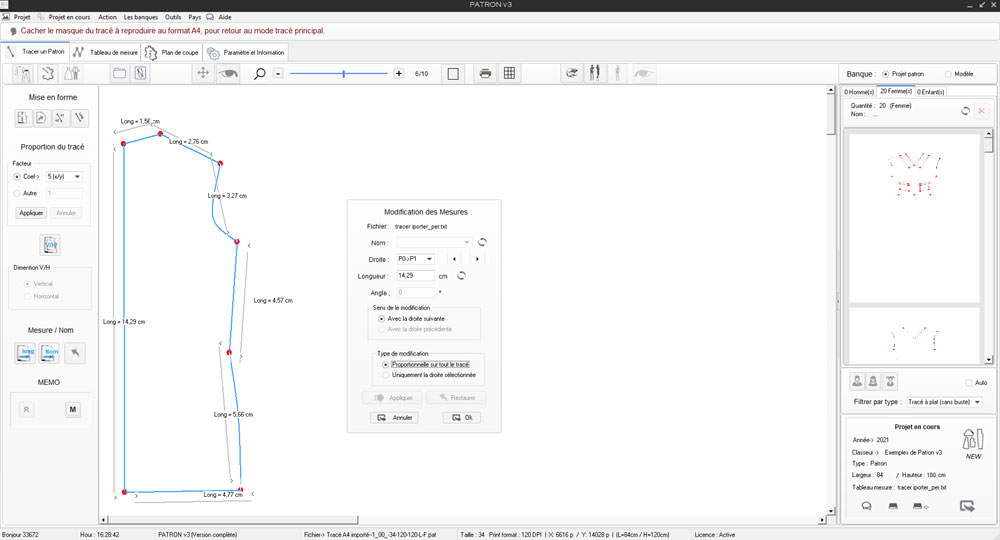Click the magnifying glass zoom icon

click(x=260, y=73)
